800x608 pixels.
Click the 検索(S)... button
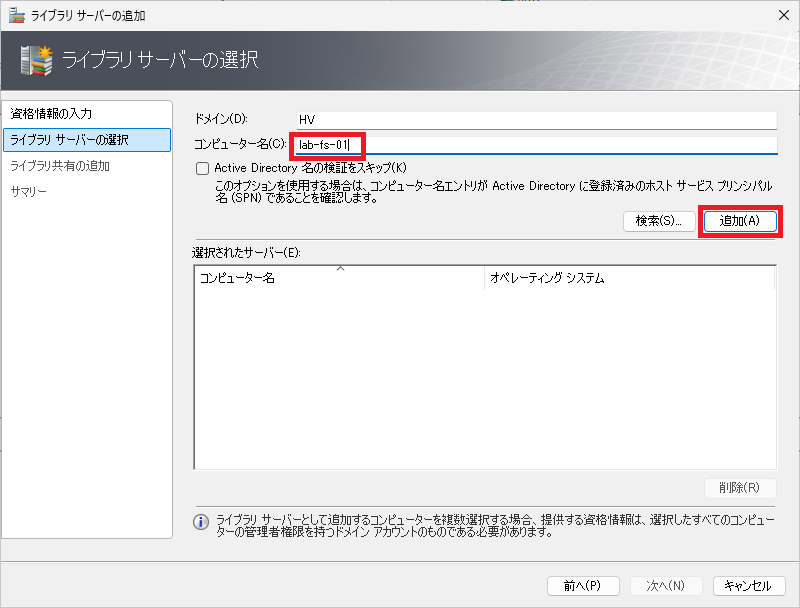659,221
